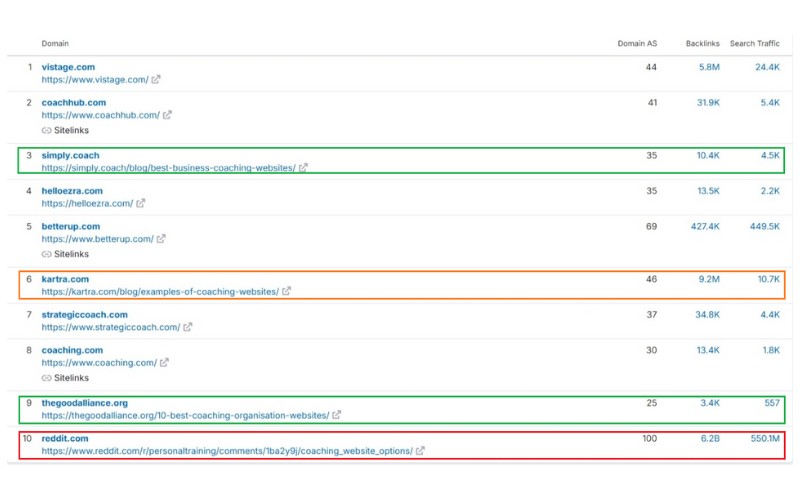Click helloezra.com backlinks value 13.5K
Image resolution: width=800 pixels, height=500 pixels.
click(708, 191)
